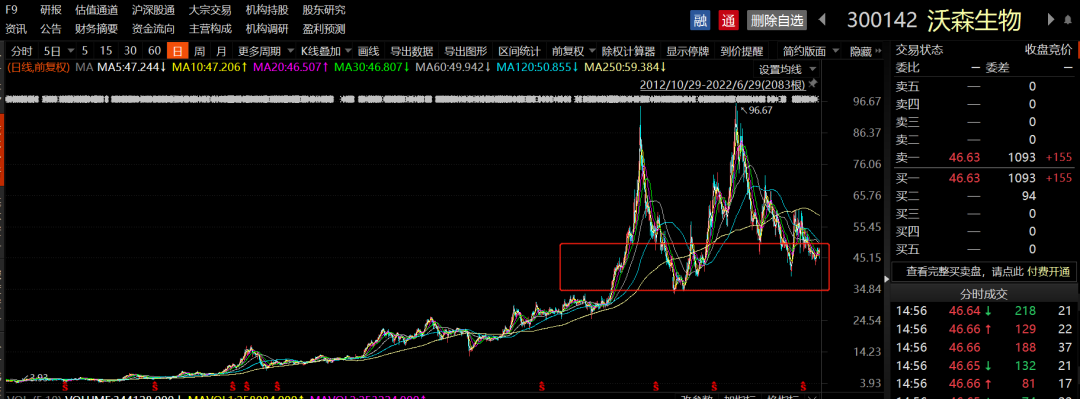Select the 分时 intraday chart period
The height and width of the screenshot is (399, 1080).
click(22, 51)
